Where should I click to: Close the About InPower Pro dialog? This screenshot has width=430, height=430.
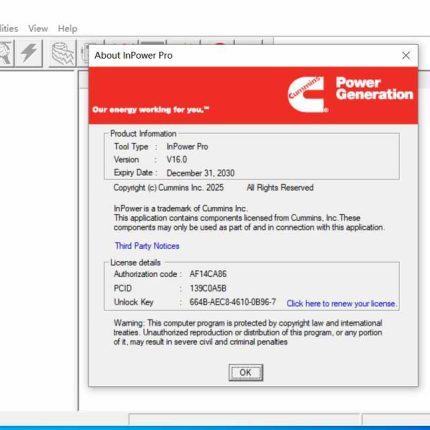(406, 55)
